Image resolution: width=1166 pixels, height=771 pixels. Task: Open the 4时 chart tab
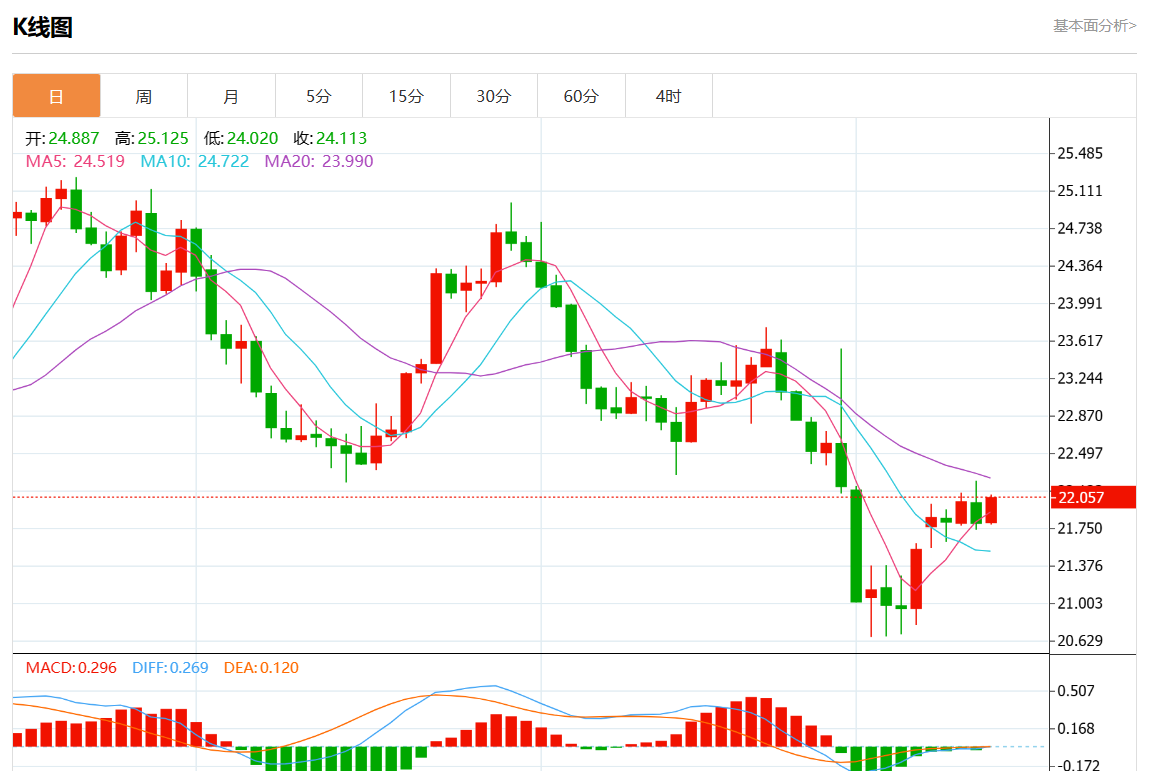click(x=669, y=96)
